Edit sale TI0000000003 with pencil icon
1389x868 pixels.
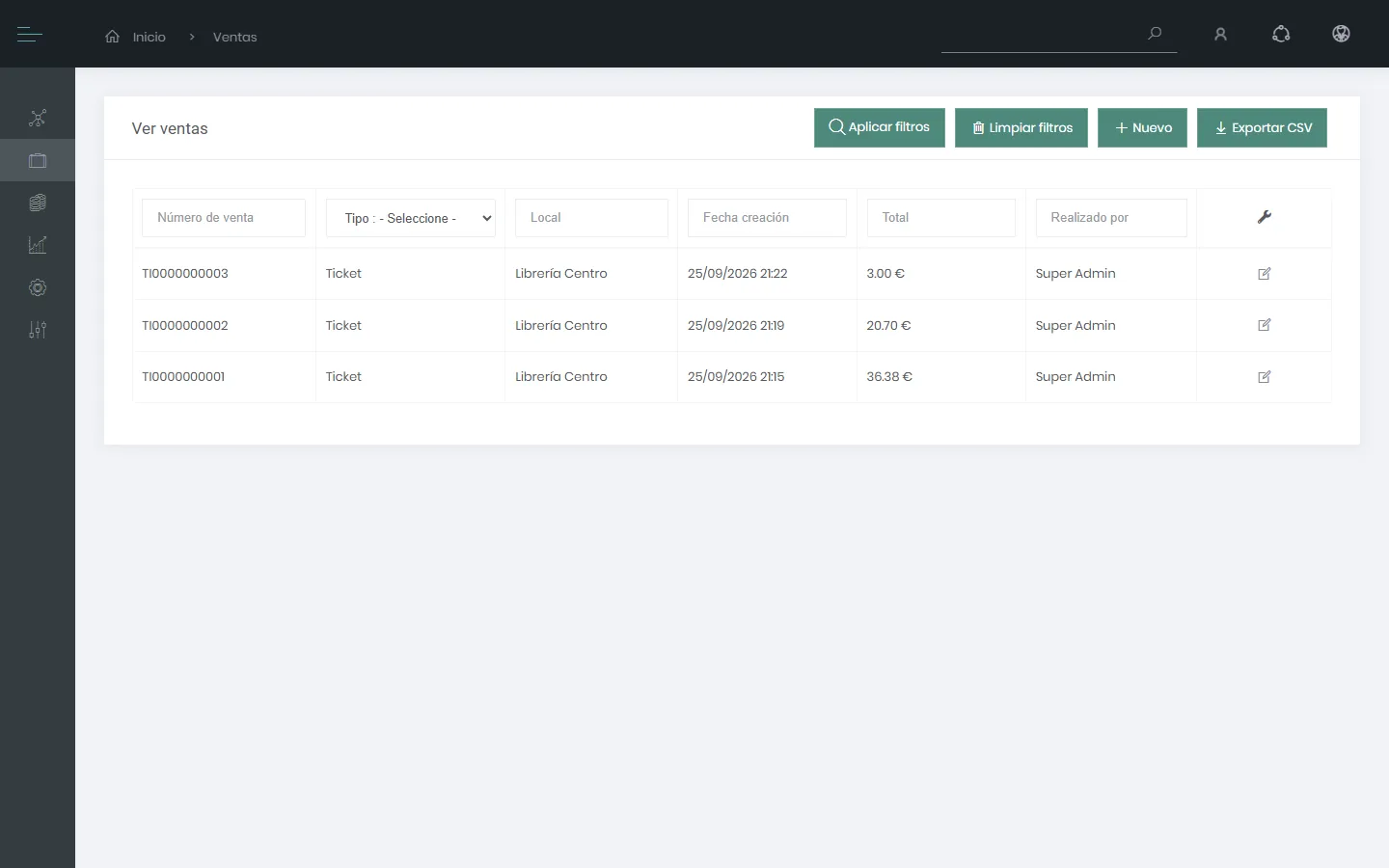coord(1264,274)
